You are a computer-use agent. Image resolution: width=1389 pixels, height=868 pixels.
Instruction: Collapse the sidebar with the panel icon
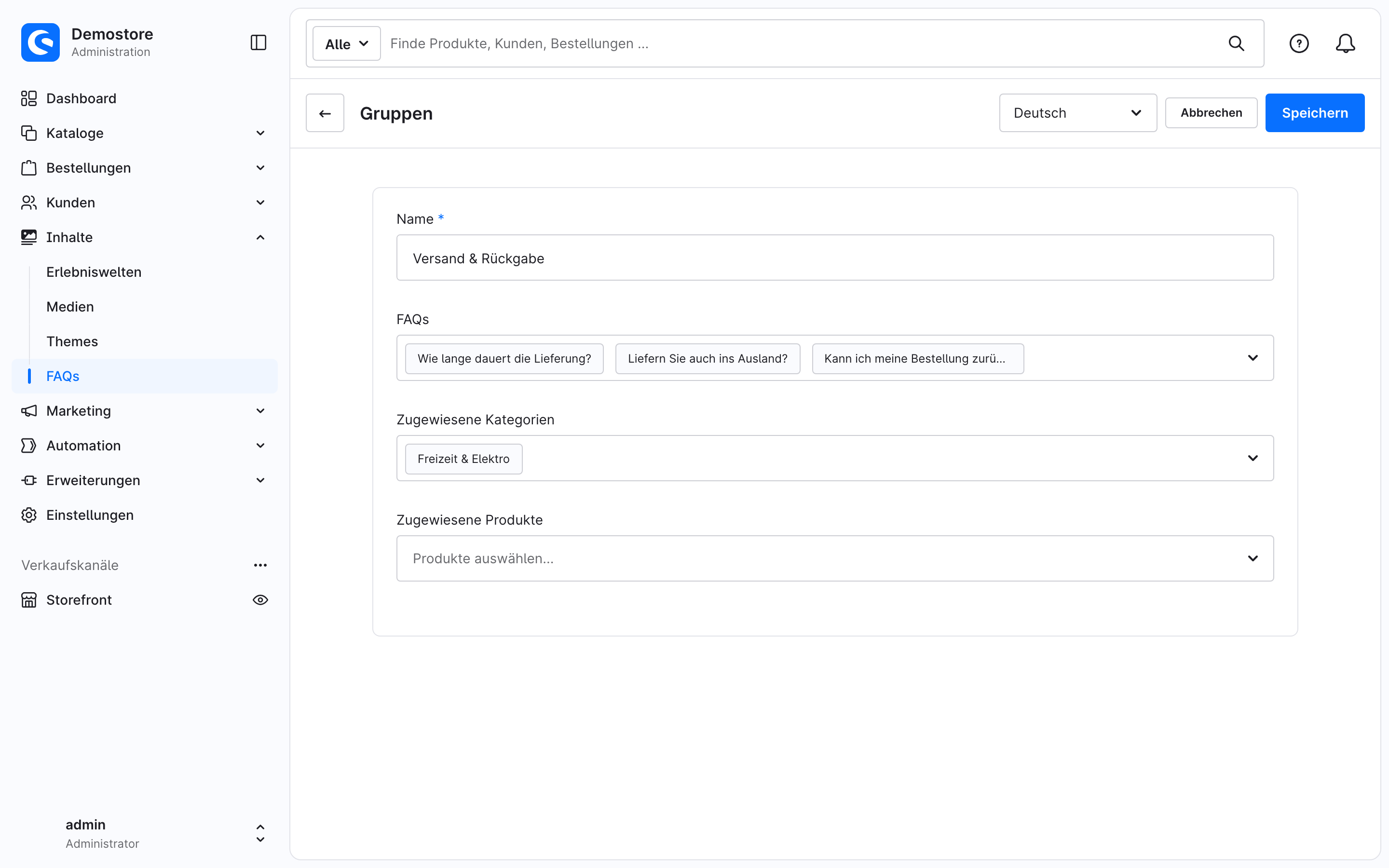tap(259, 42)
